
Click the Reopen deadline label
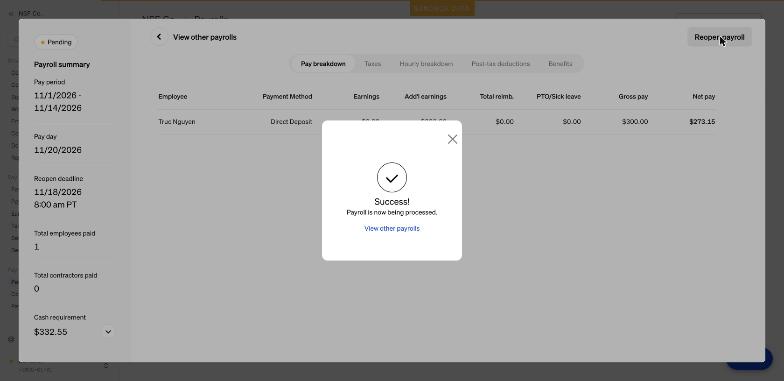(58, 178)
